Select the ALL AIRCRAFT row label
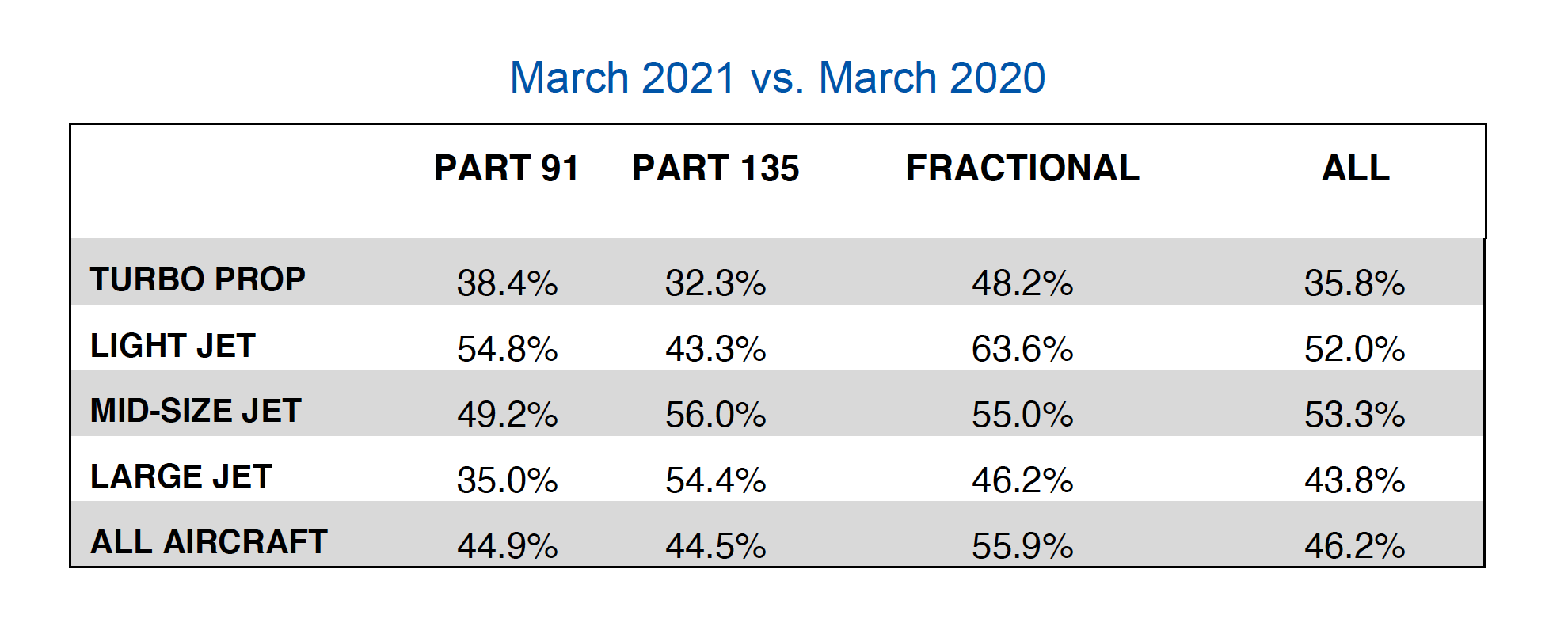Image resolution: width=1568 pixels, height=630 pixels. 209,542
